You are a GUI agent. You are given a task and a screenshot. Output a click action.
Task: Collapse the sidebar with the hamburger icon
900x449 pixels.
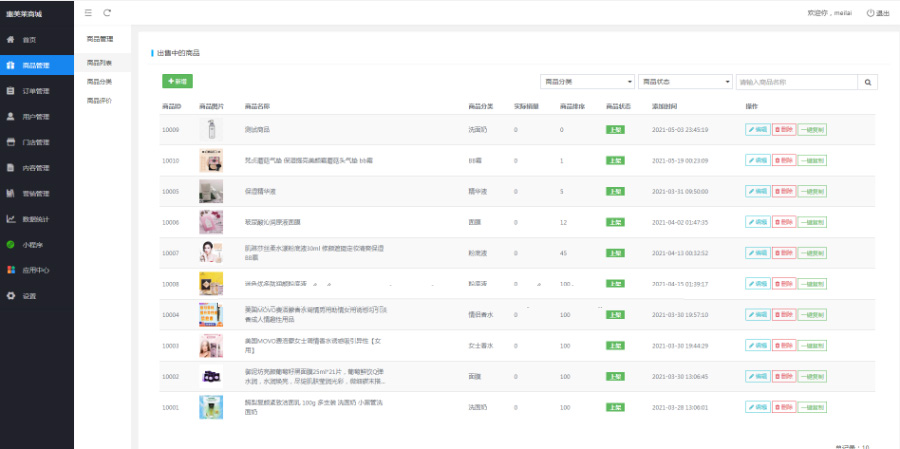coord(88,13)
